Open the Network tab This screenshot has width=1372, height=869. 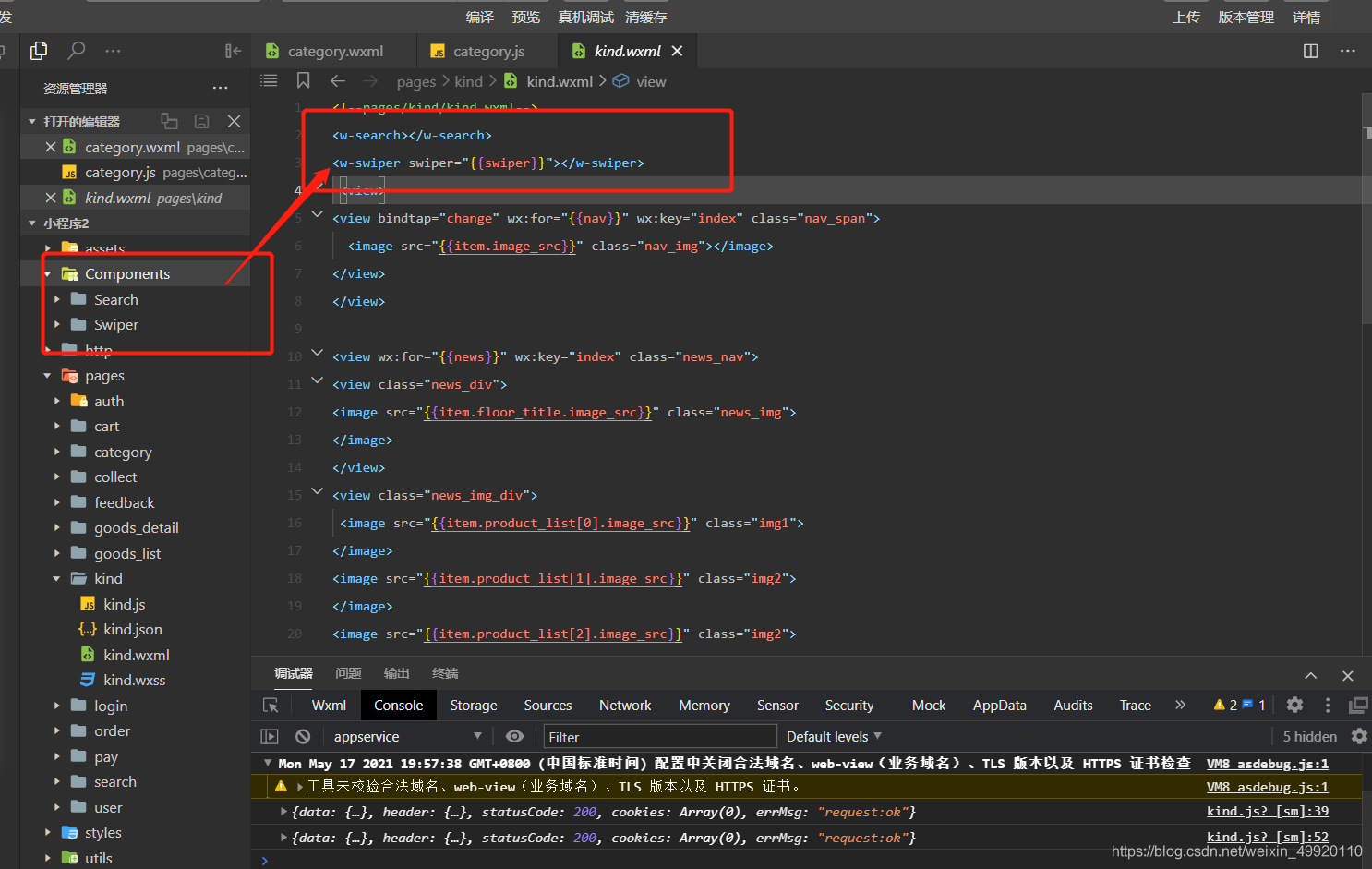coord(625,706)
